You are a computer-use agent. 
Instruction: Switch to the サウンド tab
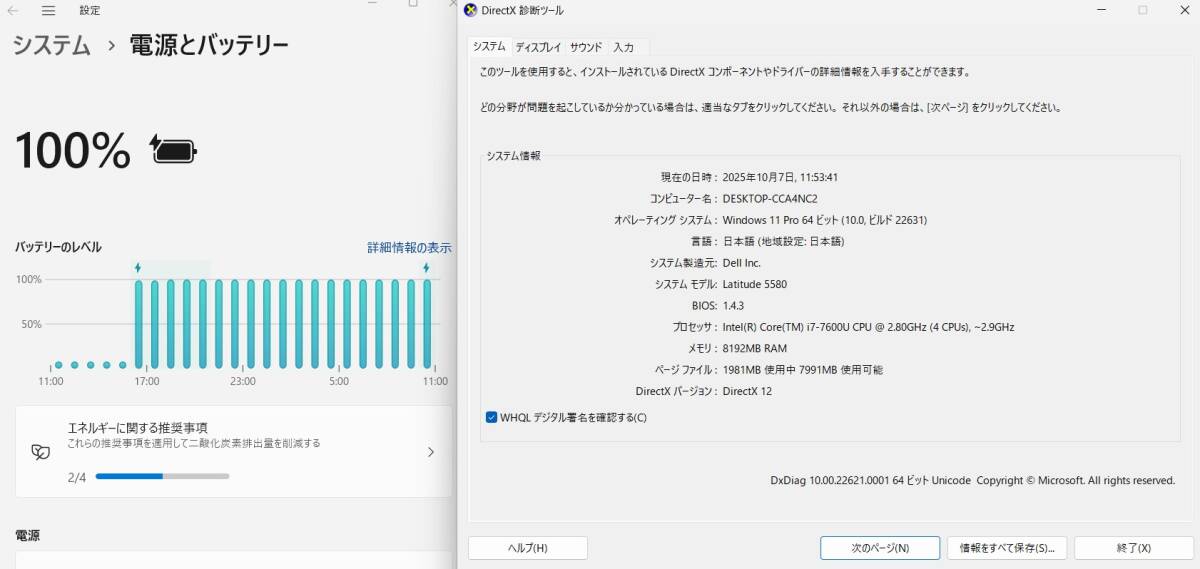pos(586,47)
